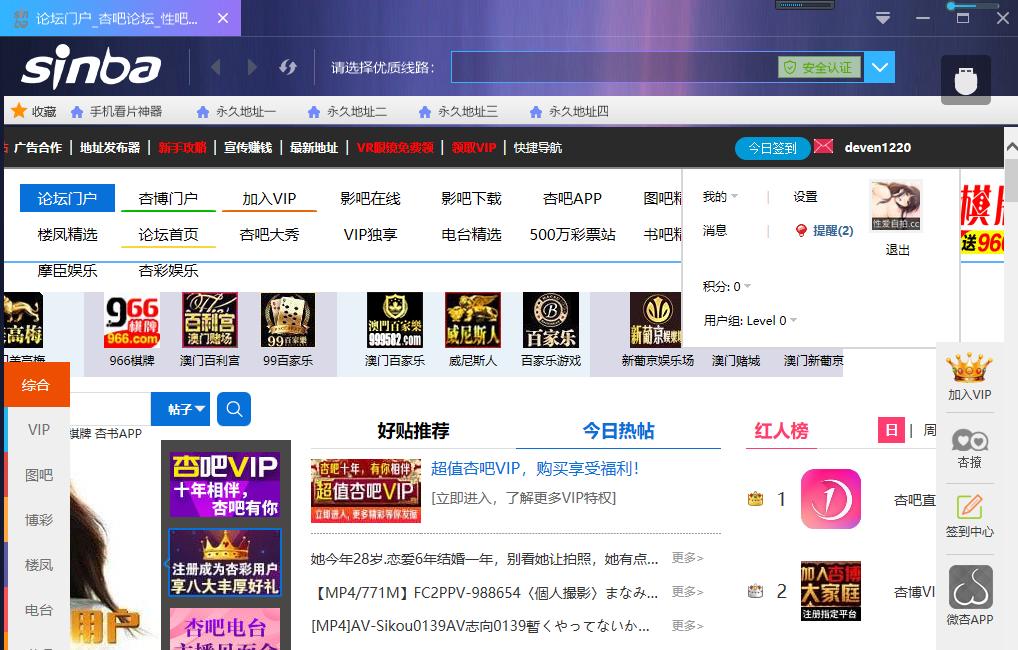Open the 杏博门户 menu item
This screenshot has height=650, width=1018.
(x=168, y=198)
